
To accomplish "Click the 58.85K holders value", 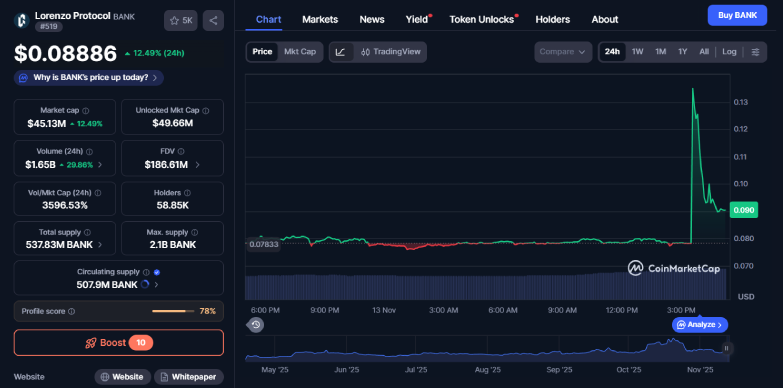I will (172, 205).
